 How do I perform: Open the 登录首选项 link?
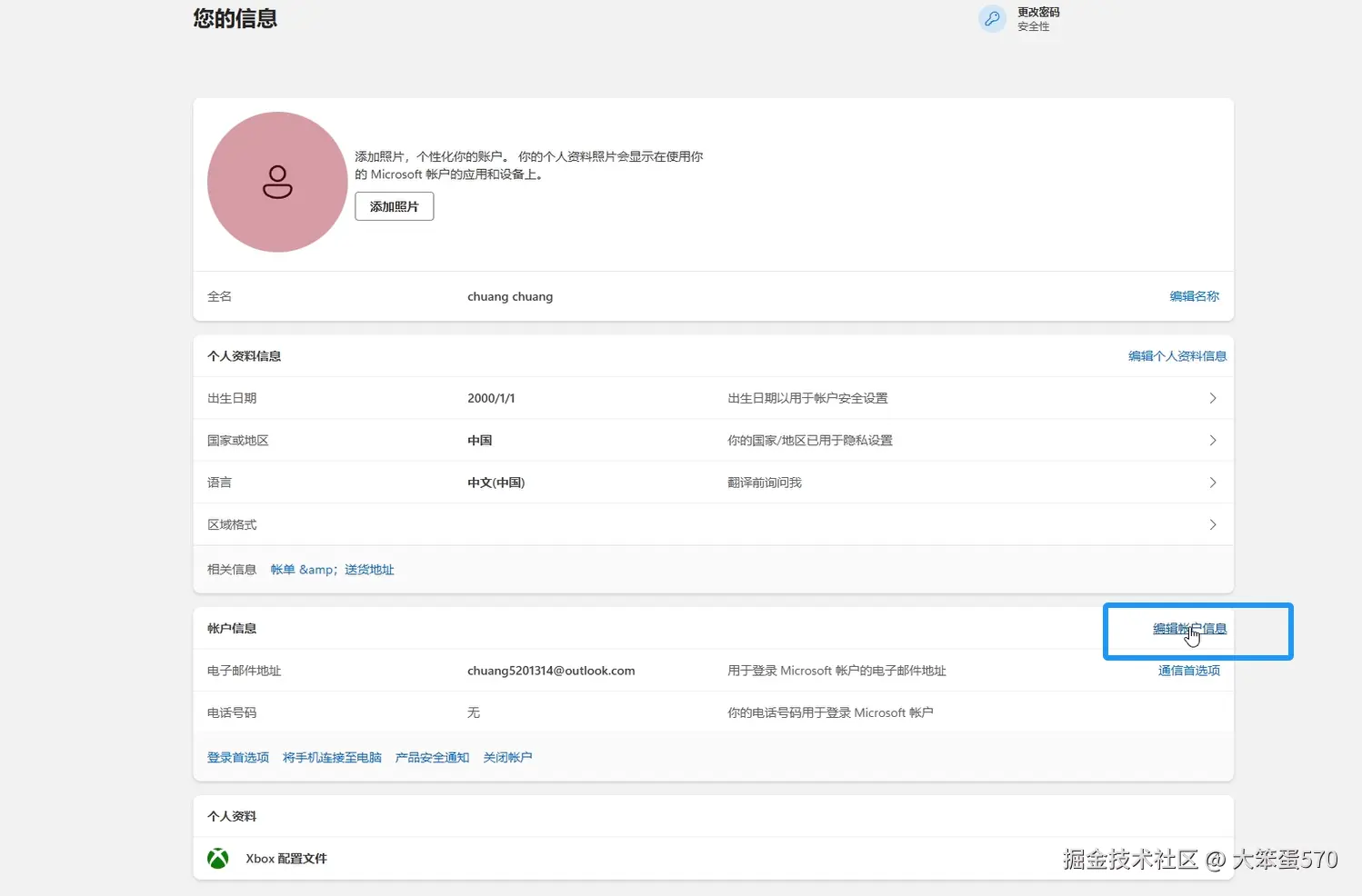point(238,758)
